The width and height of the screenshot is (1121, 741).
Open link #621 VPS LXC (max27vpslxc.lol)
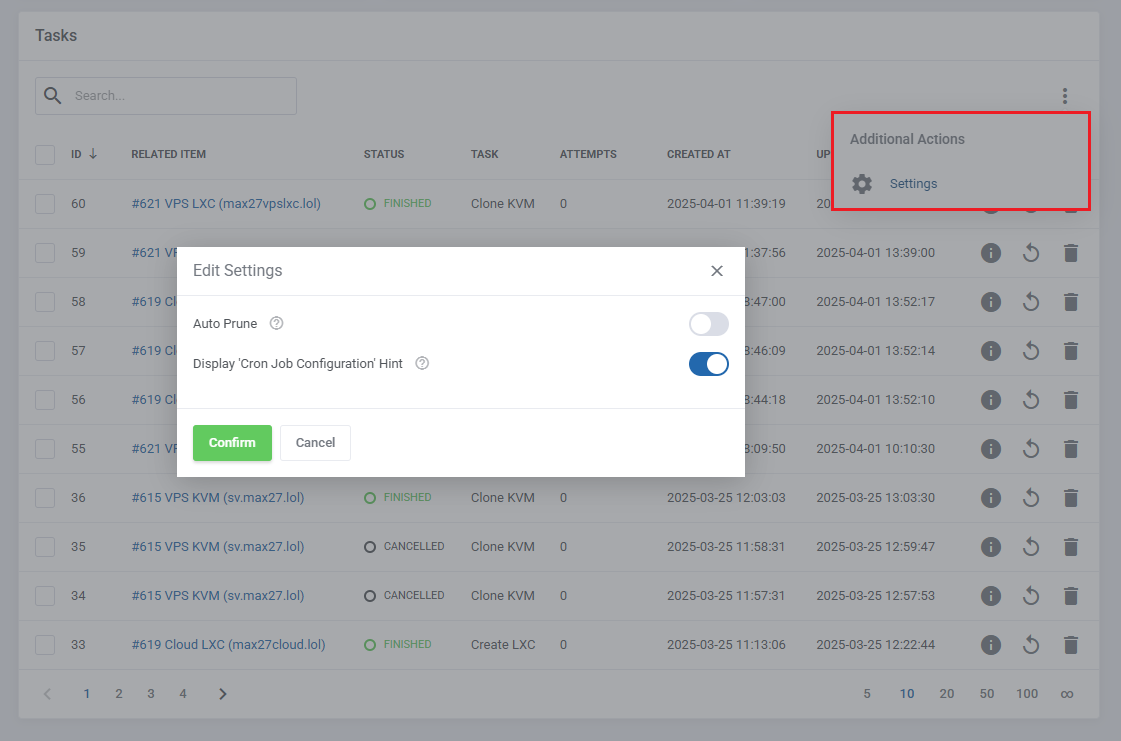[226, 204]
